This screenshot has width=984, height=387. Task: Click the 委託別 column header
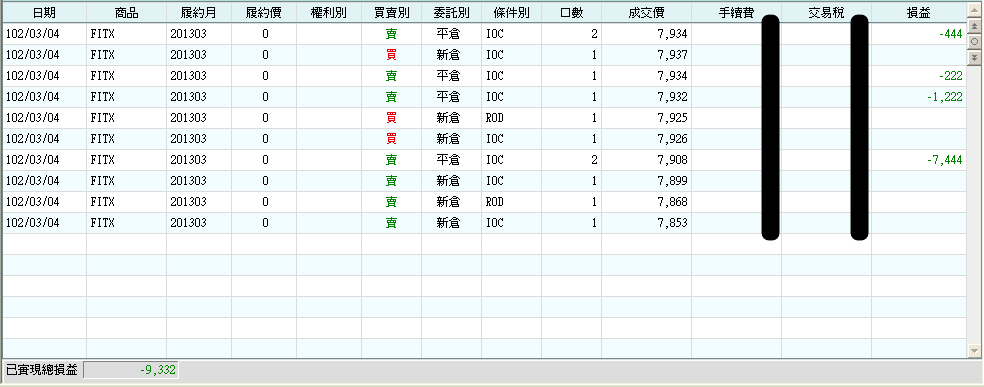click(451, 13)
